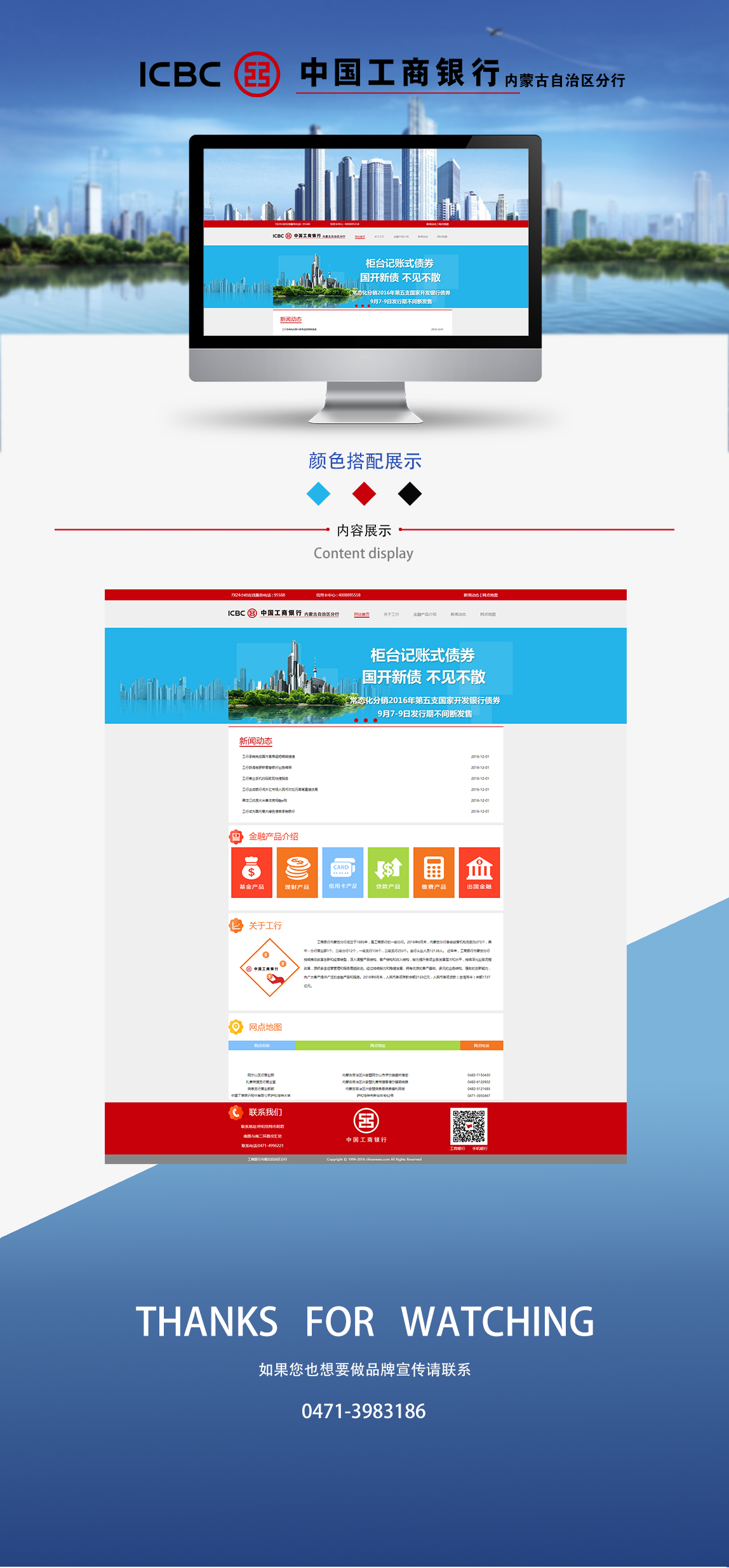Open the 出国金融 overseas finance tile
The width and height of the screenshot is (729, 1568).
click(479, 872)
